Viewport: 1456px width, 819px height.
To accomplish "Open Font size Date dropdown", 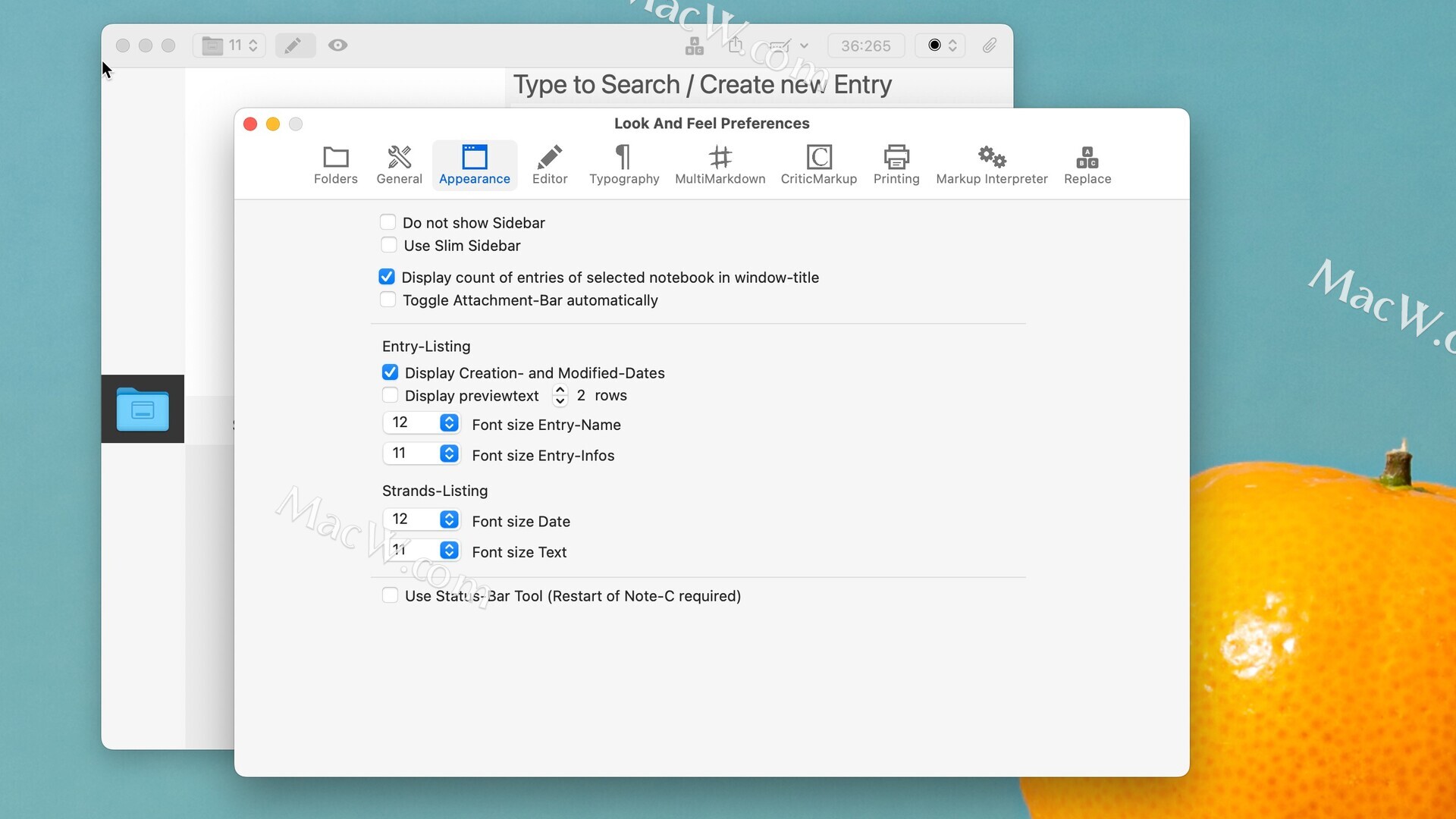I will coord(421,519).
